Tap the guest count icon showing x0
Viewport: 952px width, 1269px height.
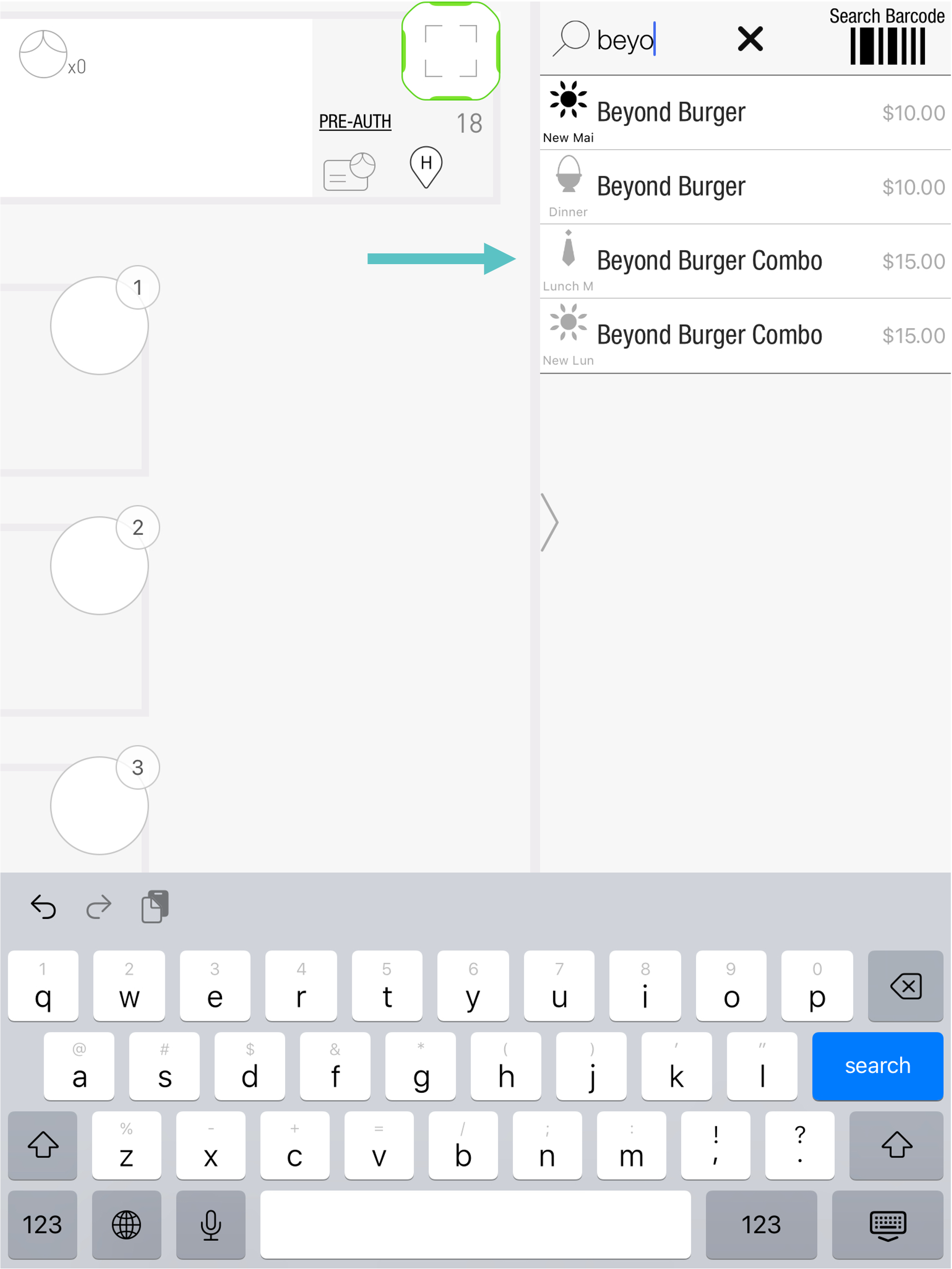[45, 55]
